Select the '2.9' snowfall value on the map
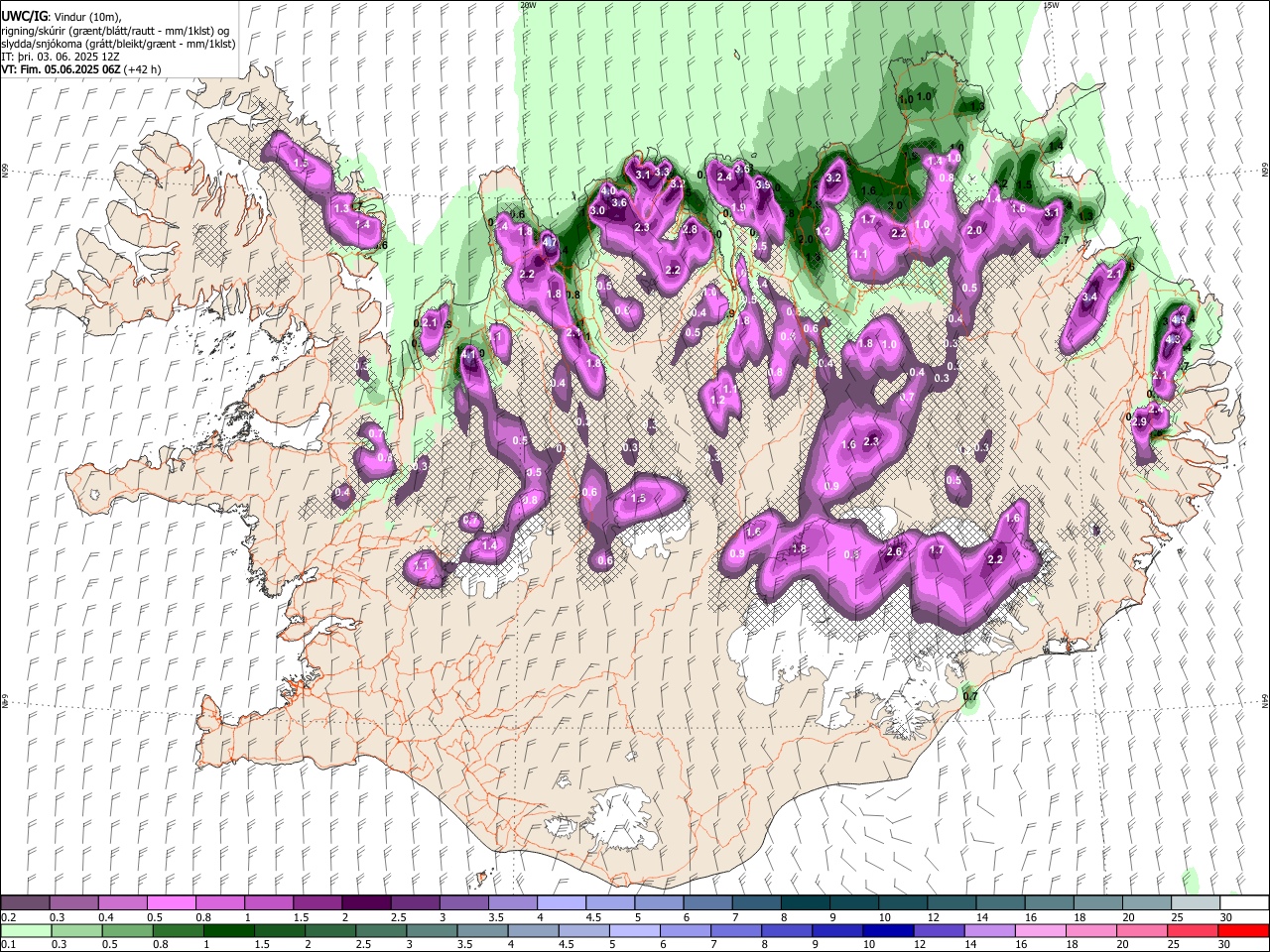 pyautogui.click(x=1139, y=422)
